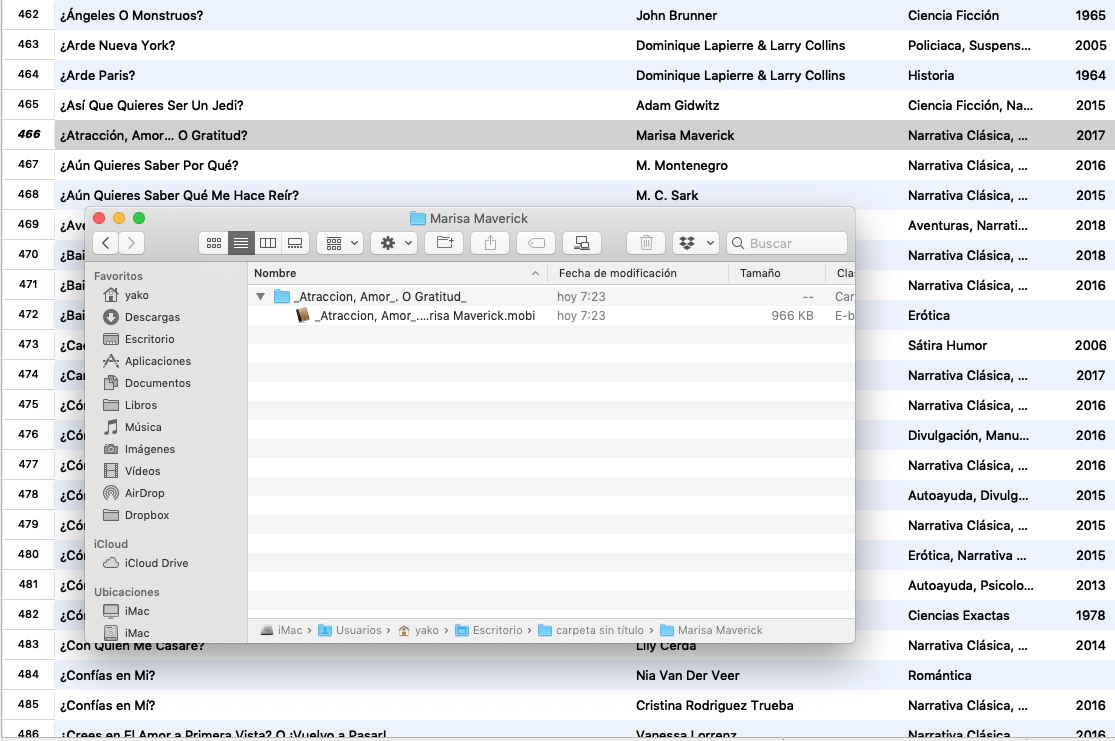Image resolution: width=1115 pixels, height=741 pixels.
Task: Open Imágenes in Finder sidebar
Action: (139, 449)
